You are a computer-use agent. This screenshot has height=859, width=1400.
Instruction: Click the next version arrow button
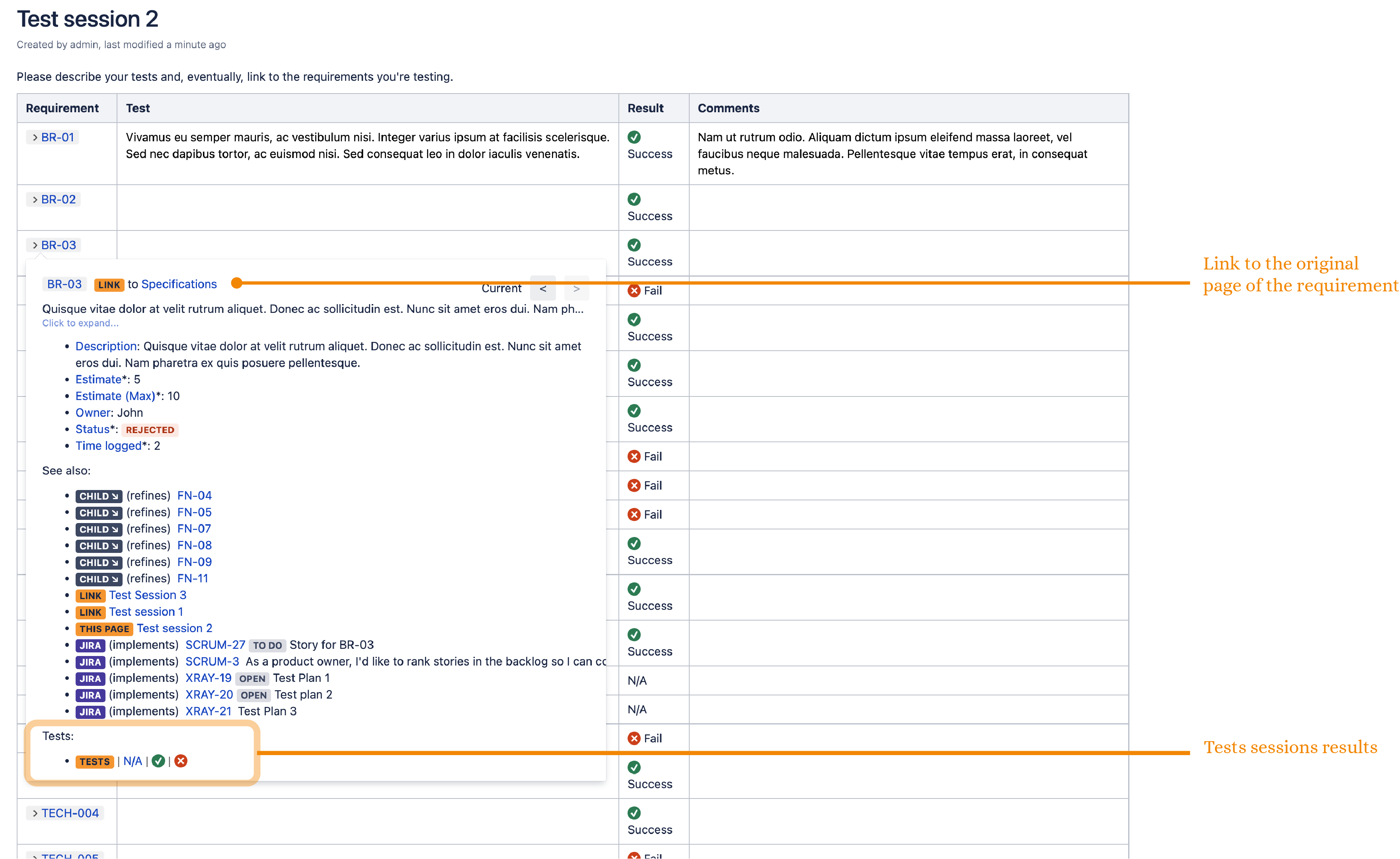point(576,289)
